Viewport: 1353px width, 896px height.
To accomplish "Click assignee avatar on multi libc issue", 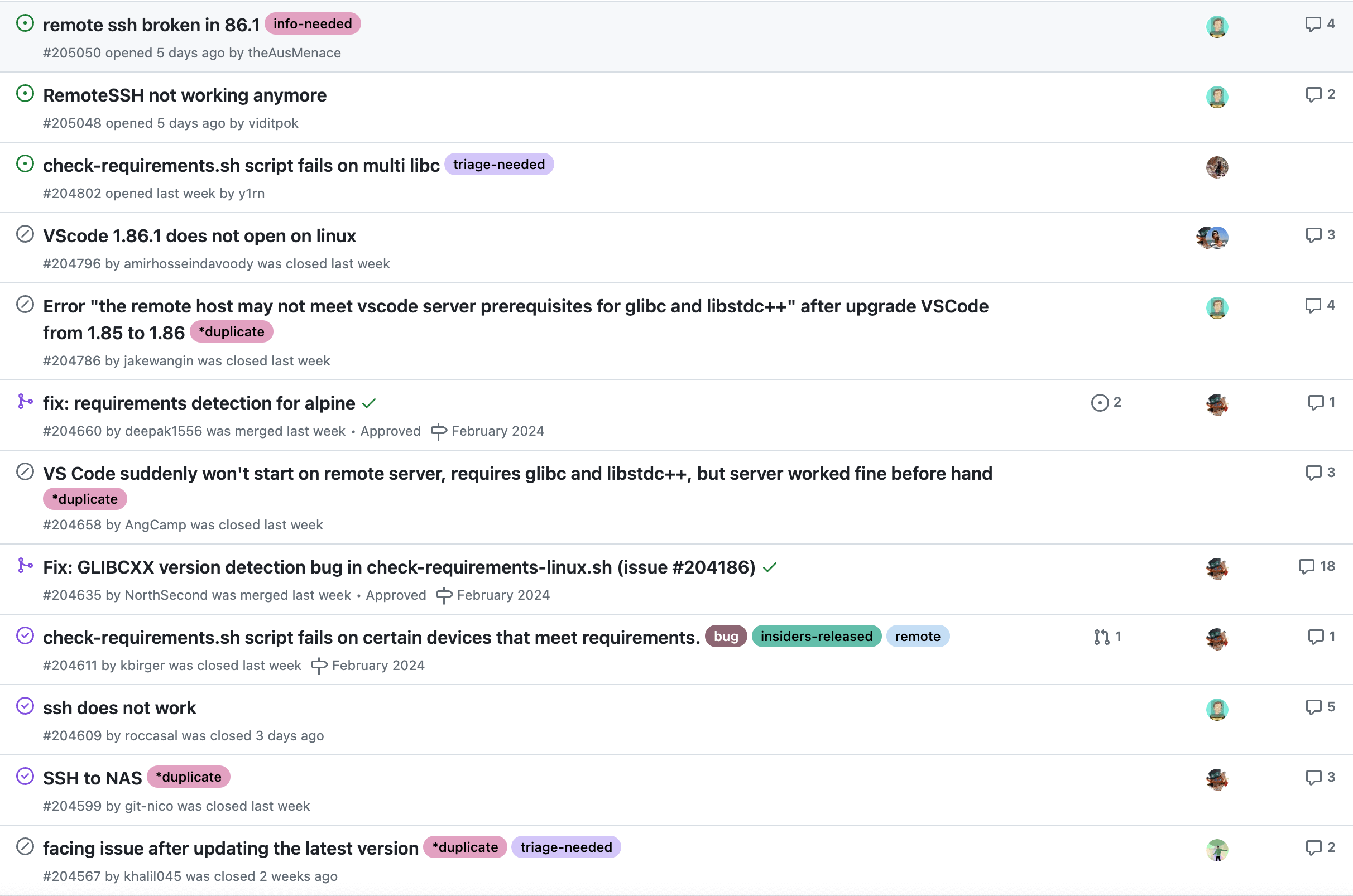I will tap(1217, 167).
